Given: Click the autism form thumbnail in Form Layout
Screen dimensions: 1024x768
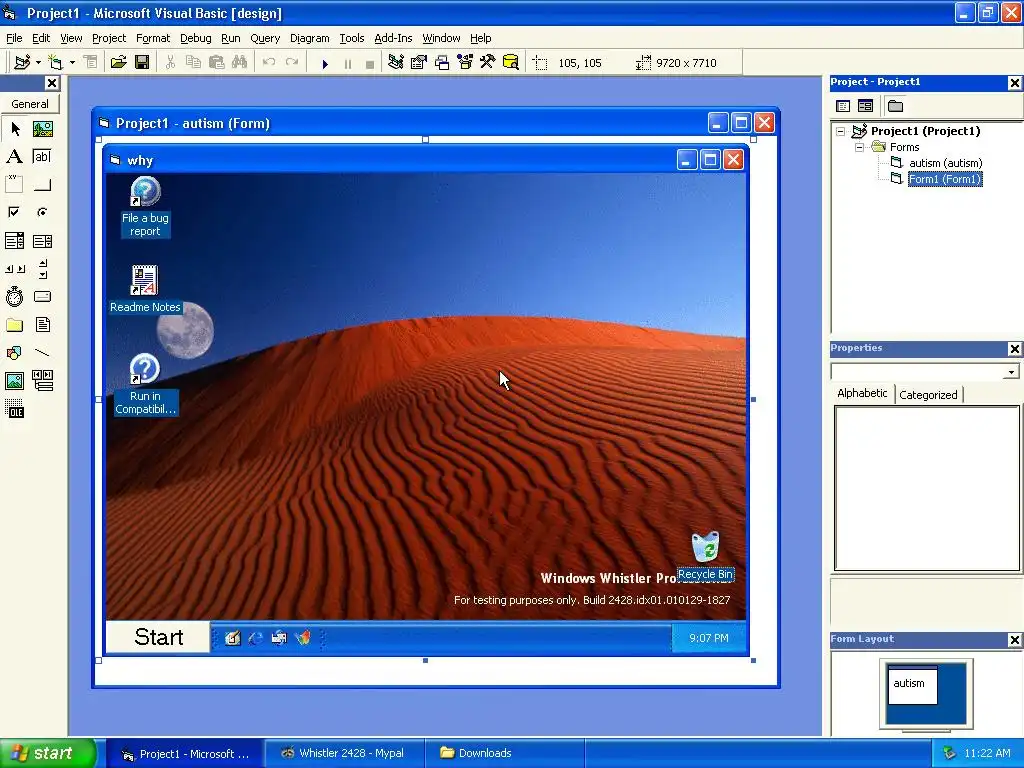Looking at the screenshot, I should [x=912, y=685].
